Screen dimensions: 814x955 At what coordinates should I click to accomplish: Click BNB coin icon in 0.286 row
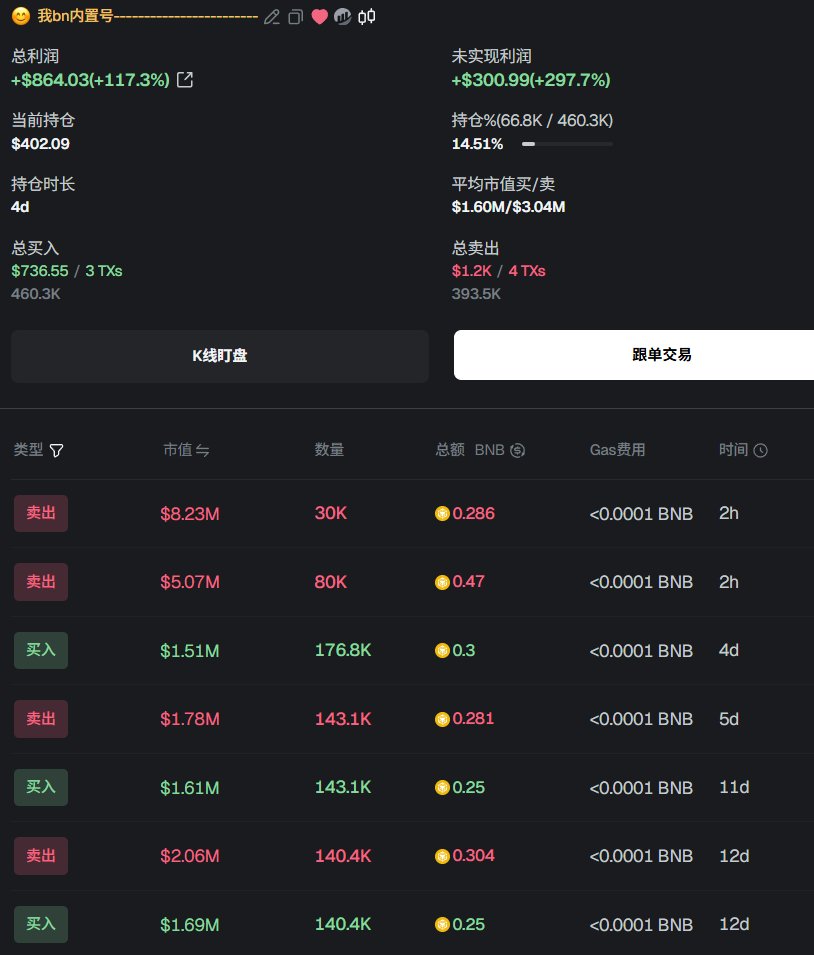(442, 514)
